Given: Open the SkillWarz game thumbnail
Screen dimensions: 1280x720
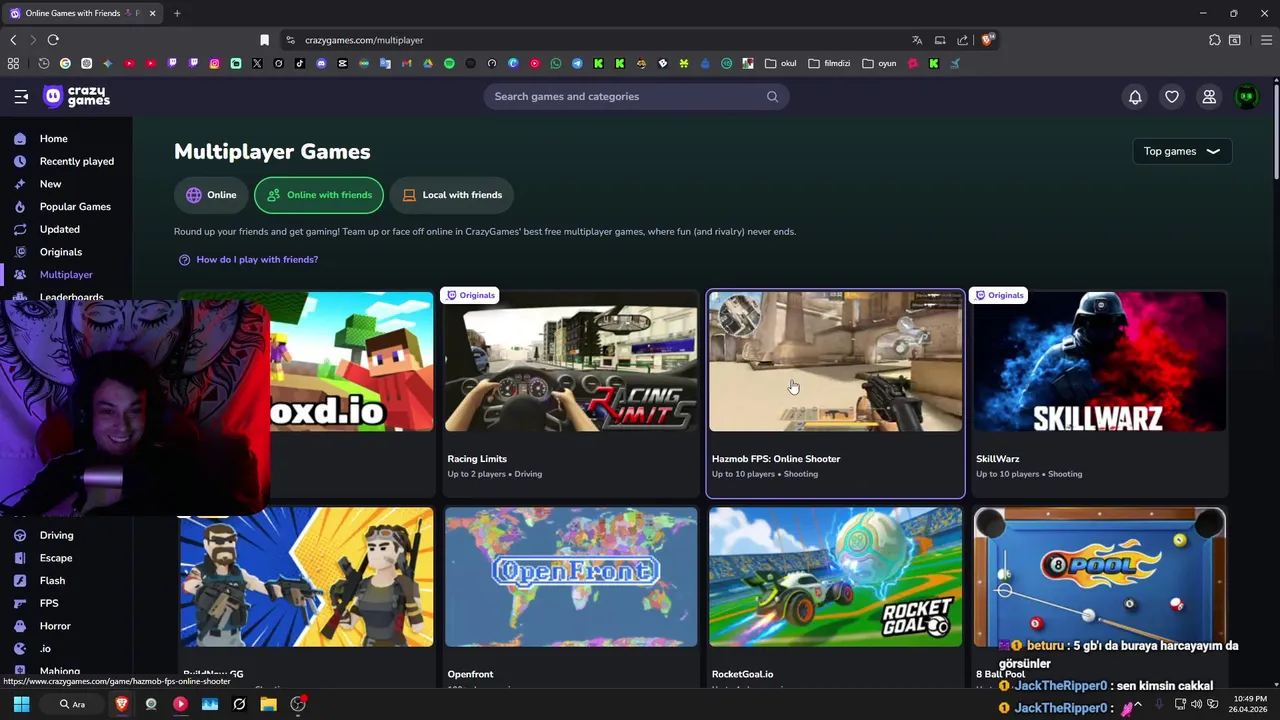Looking at the screenshot, I should tap(1100, 362).
